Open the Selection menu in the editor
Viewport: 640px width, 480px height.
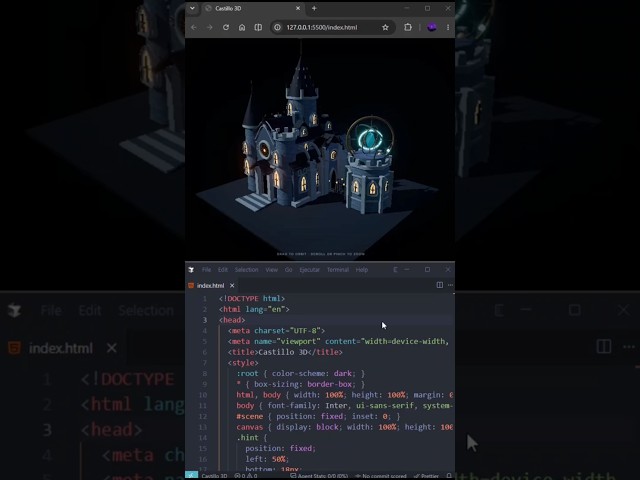247,270
